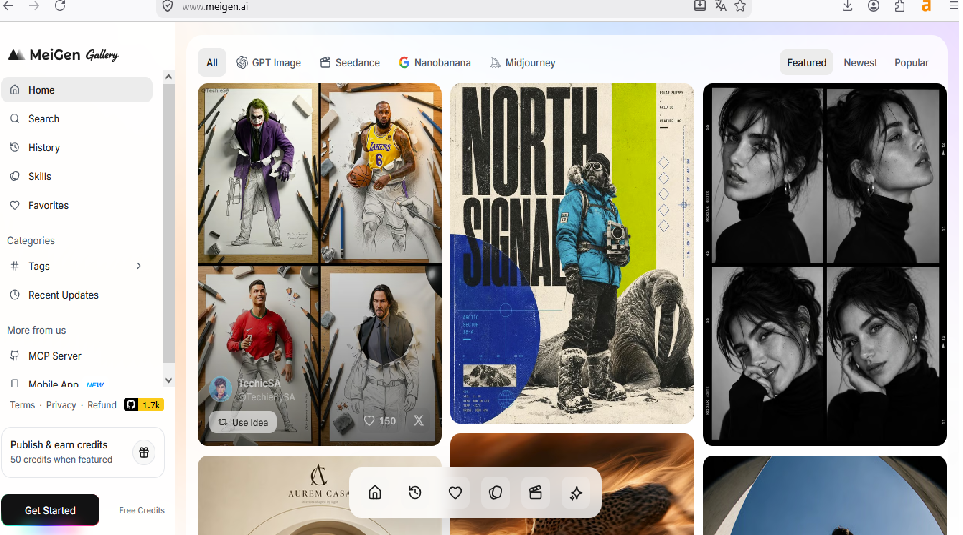Click the sidebar scroll down arrow
This screenshot has height=535, width=963.
click(168, 381)
